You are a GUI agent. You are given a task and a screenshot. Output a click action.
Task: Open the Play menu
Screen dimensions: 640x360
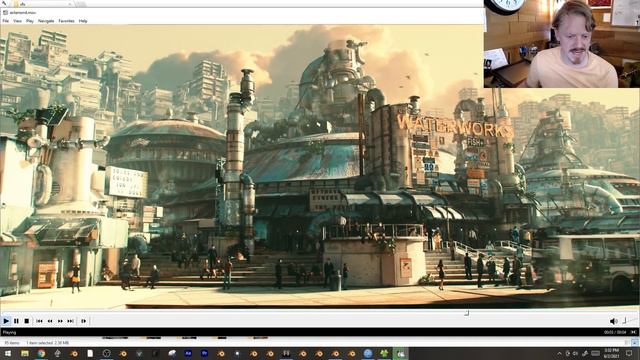point(30,21)
